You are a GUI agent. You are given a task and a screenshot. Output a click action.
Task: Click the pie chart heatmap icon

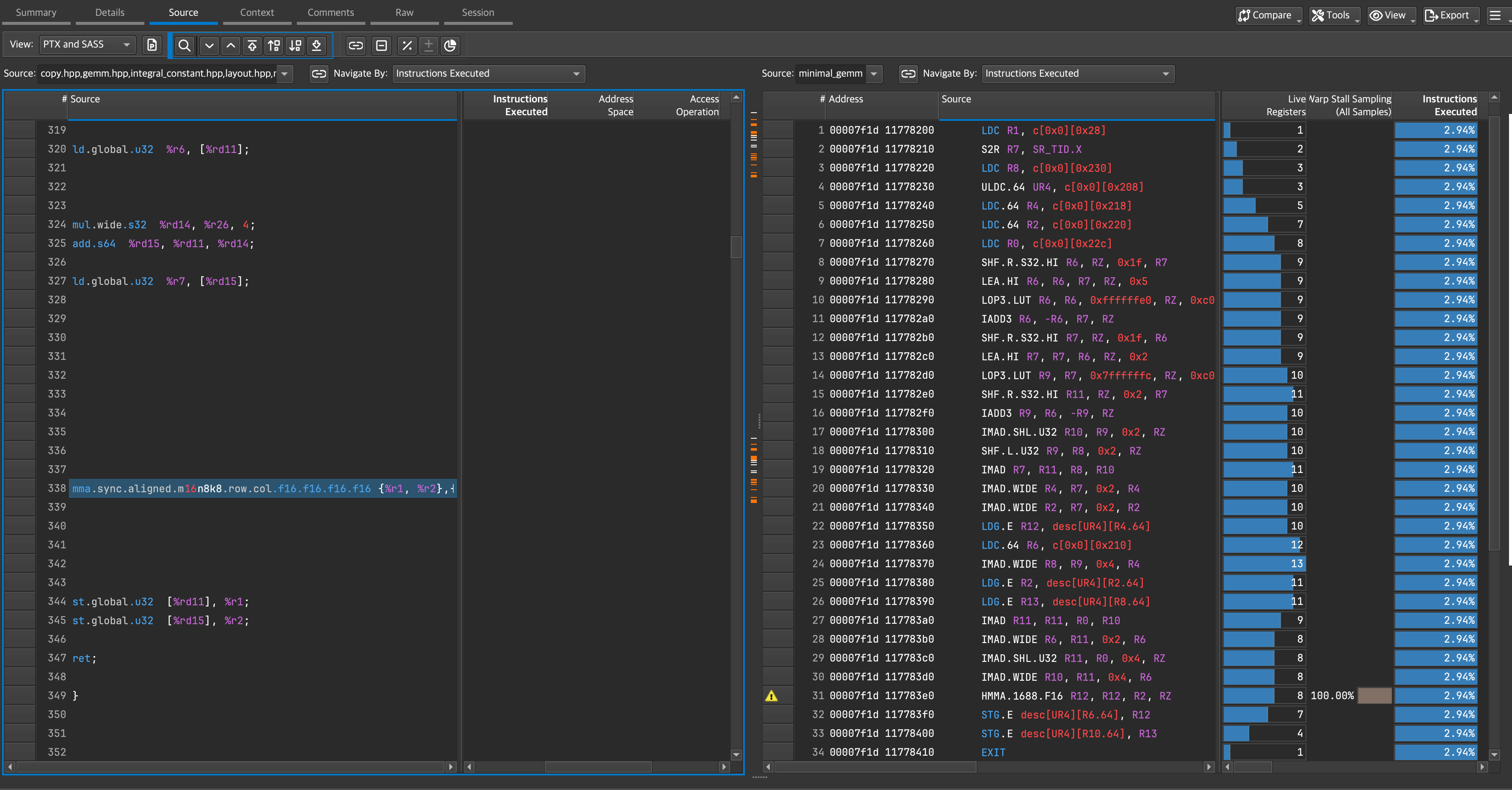click(x=450, y=45)
